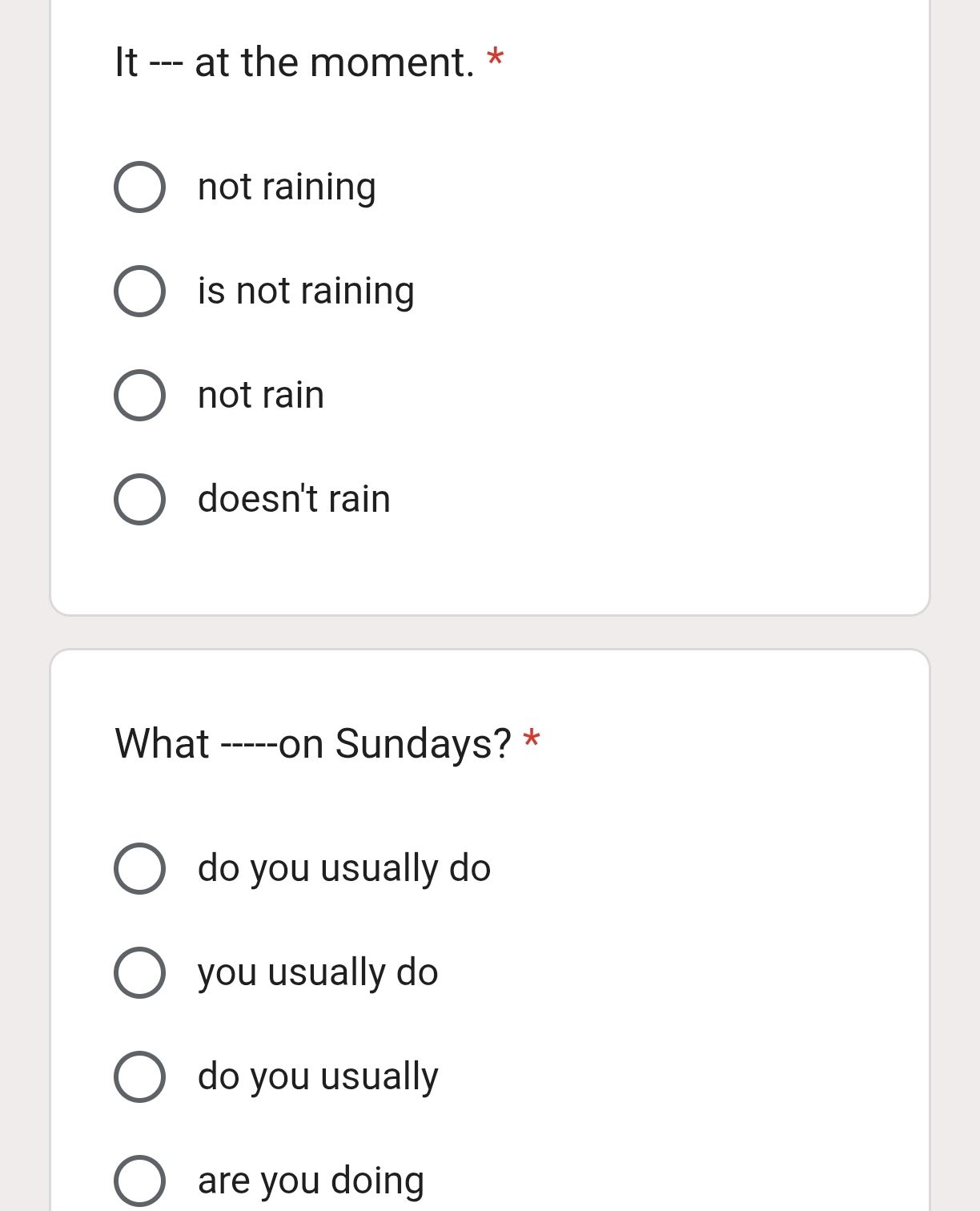Click the 'not raining' answer label text
This screenshot has height=1211, width=980.
[x=287, y=188]
